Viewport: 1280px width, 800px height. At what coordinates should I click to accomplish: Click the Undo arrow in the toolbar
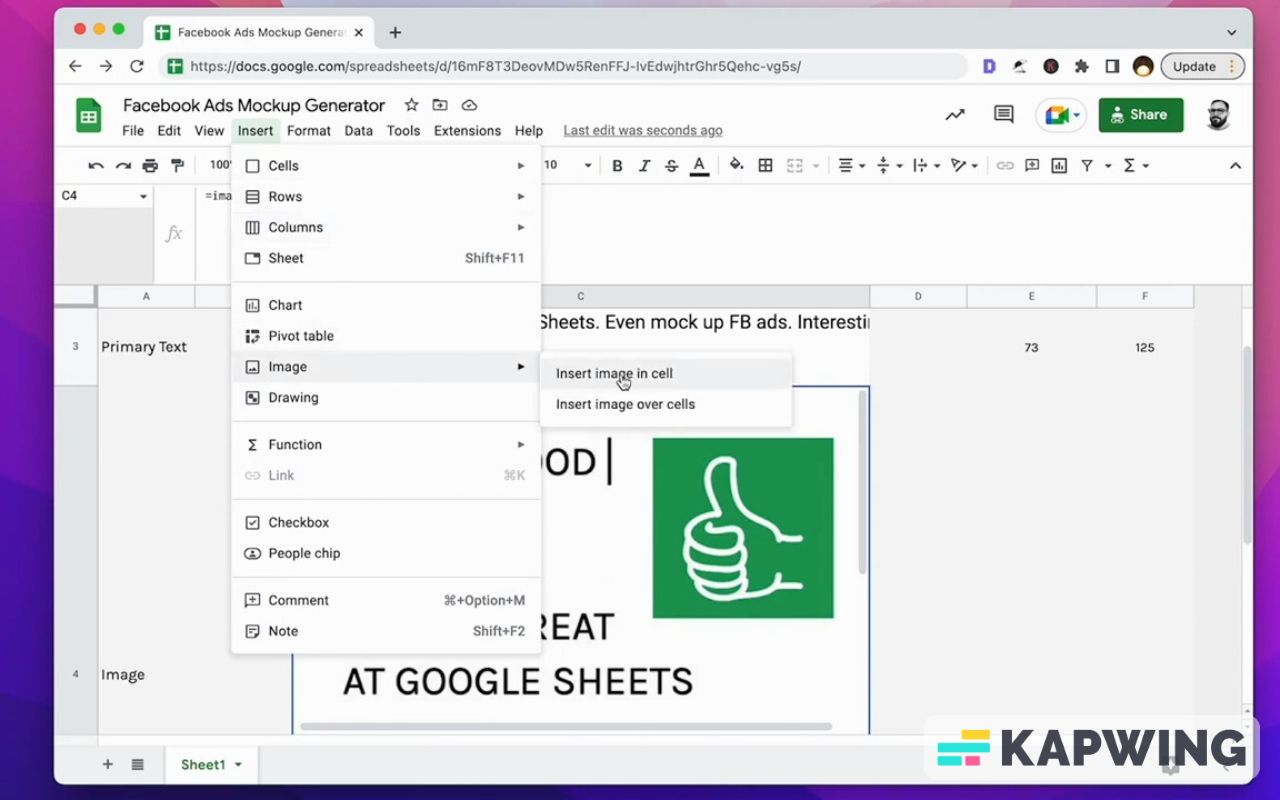click(96, 166)
